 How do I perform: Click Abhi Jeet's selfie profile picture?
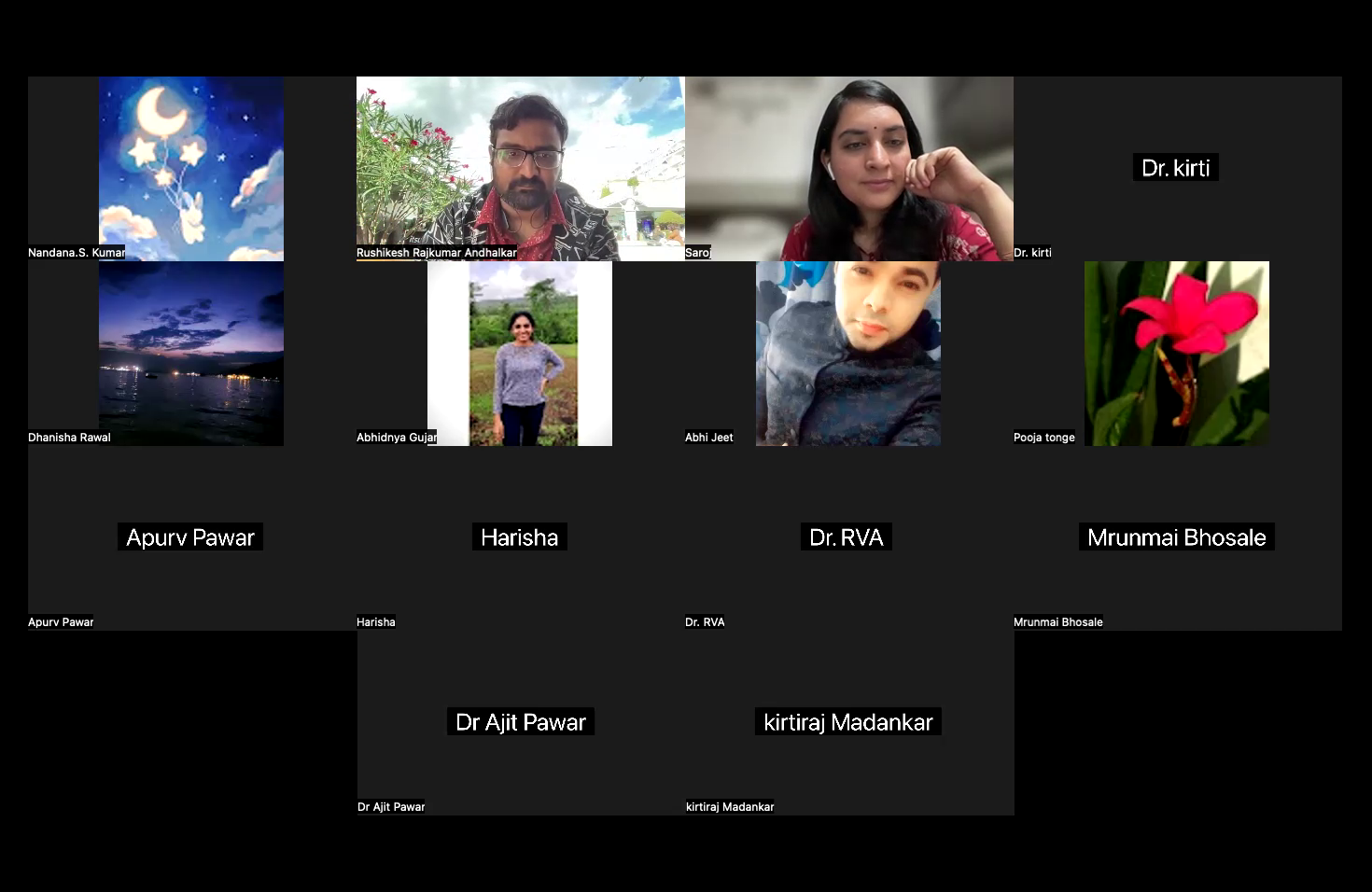coord(848,353)
